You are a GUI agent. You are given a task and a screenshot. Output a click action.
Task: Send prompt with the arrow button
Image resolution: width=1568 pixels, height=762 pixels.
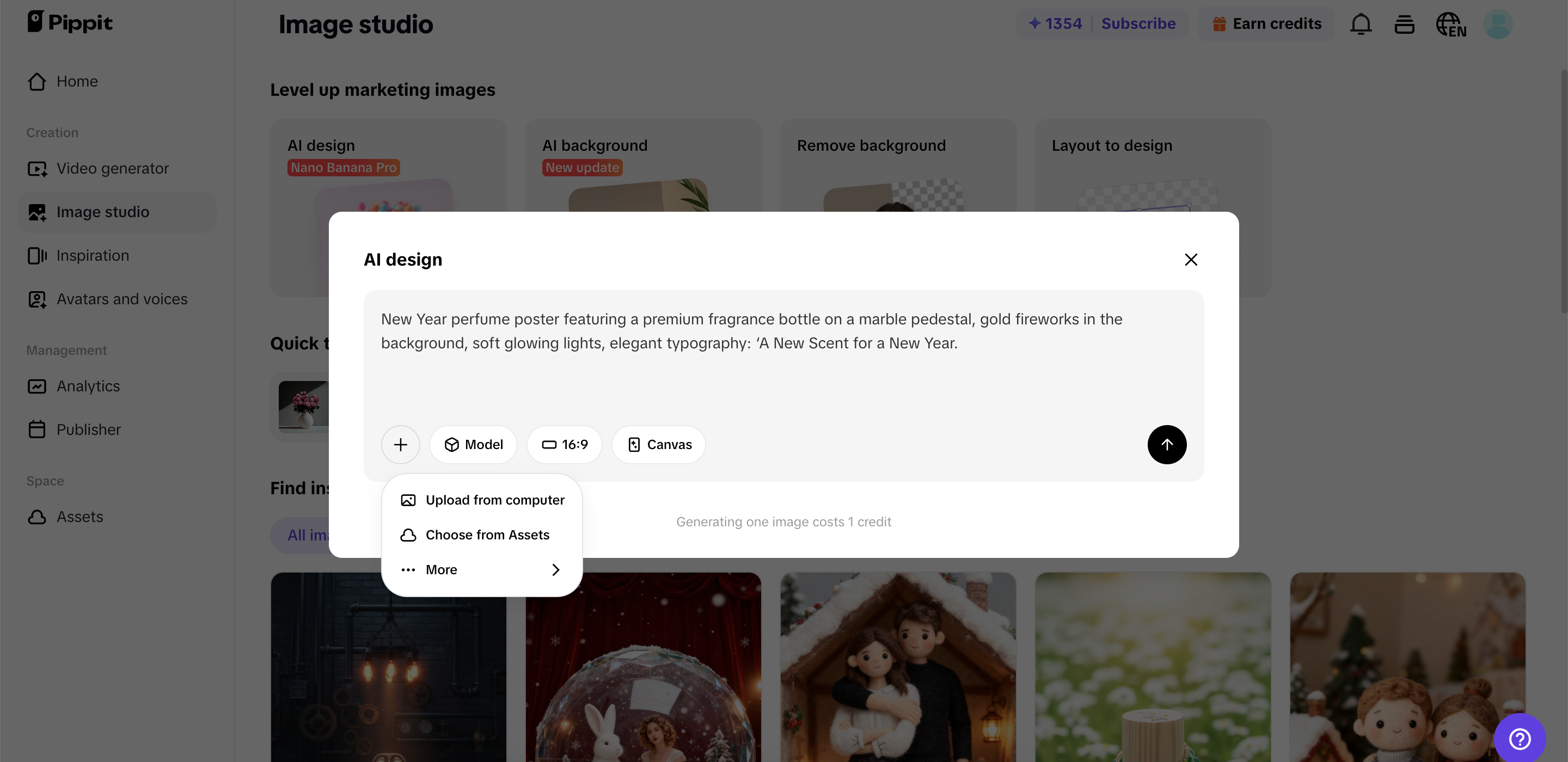pos(1166,445)
